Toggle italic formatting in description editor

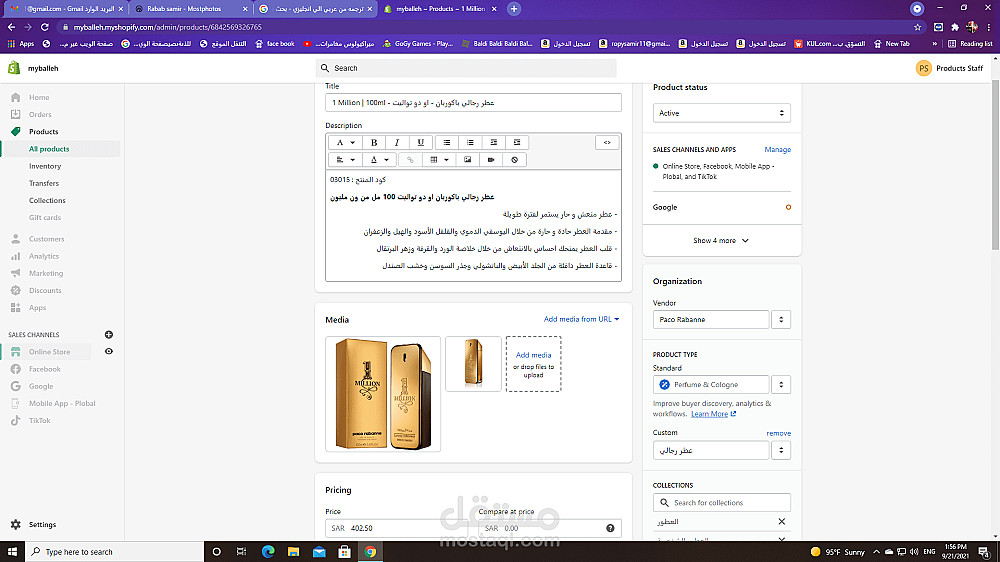(x=397, y=142)
